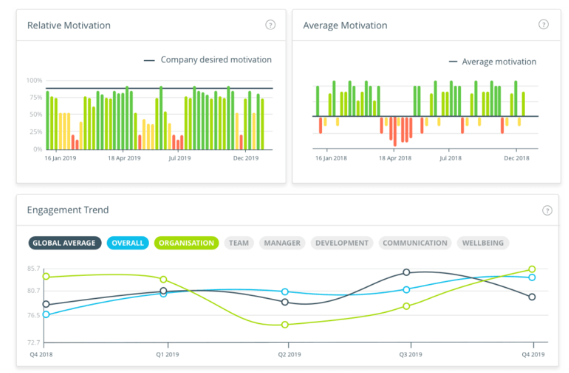Image resolution: width=569 pixels, height=373 pixels.
Task: Toggle GLOBAL AVERAGE series pill
Action: coord(65,243)
